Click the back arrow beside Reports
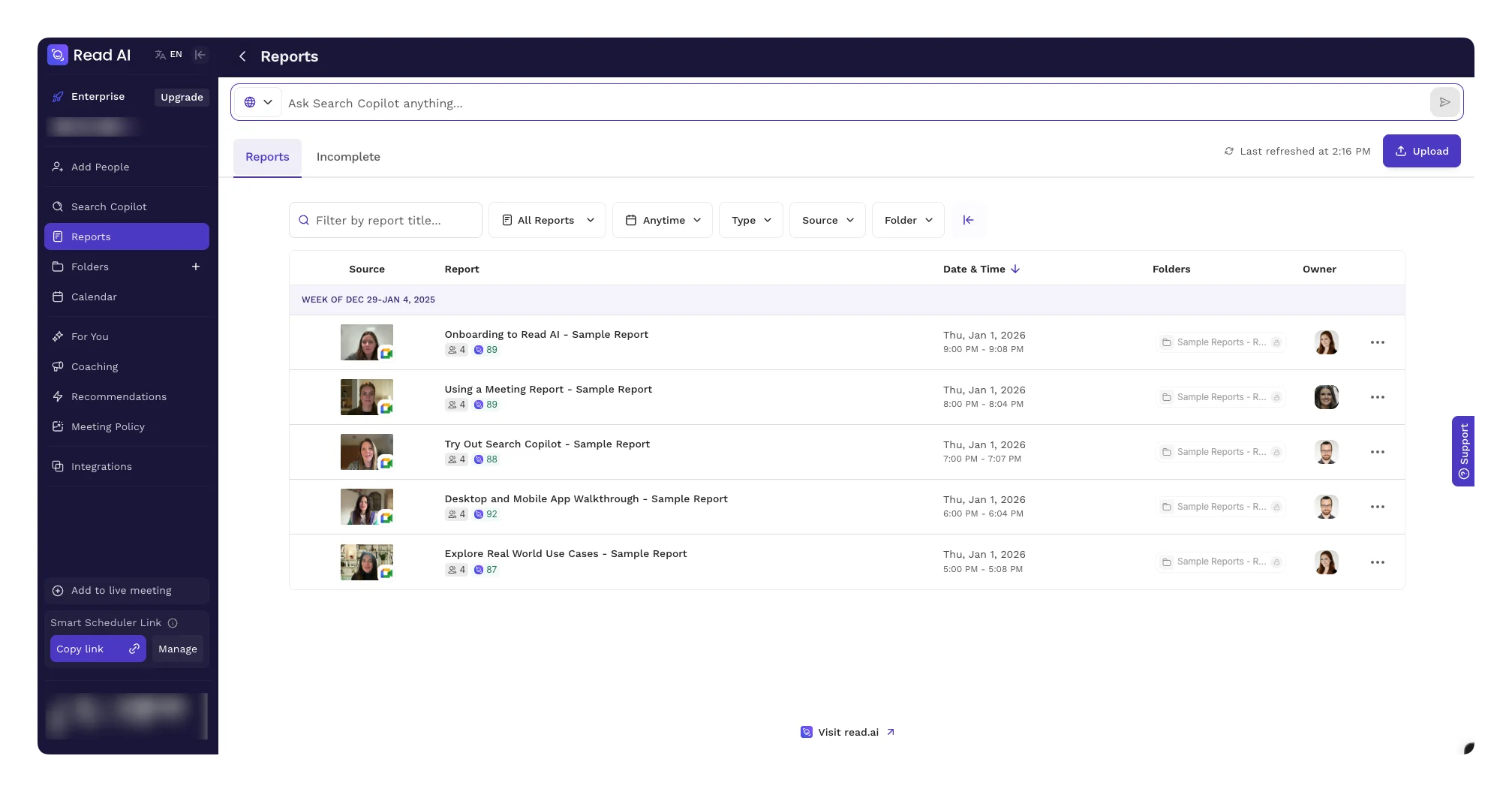Viewport: 1512px width, 792px height. [x=242, y=56]
